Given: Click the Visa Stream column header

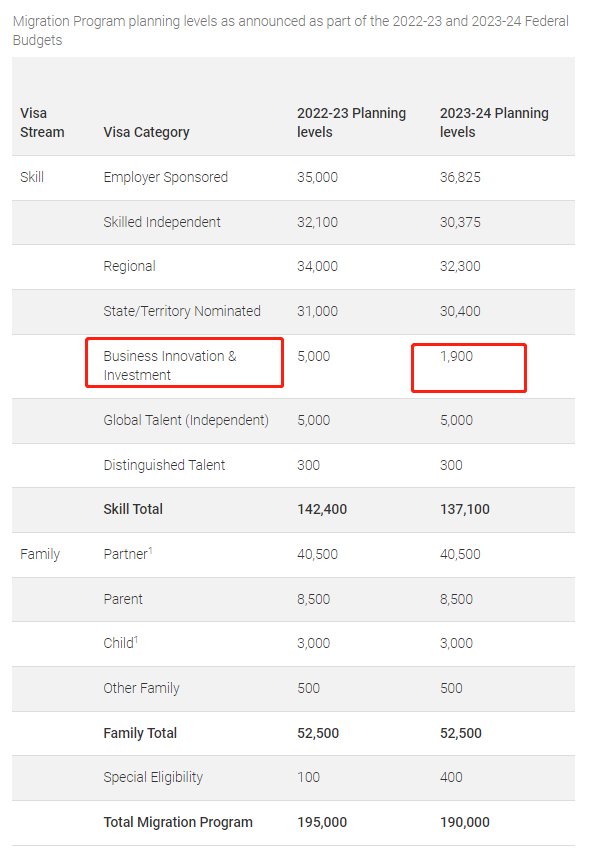Looking at the screenshot, I should [x=42, y=123].
